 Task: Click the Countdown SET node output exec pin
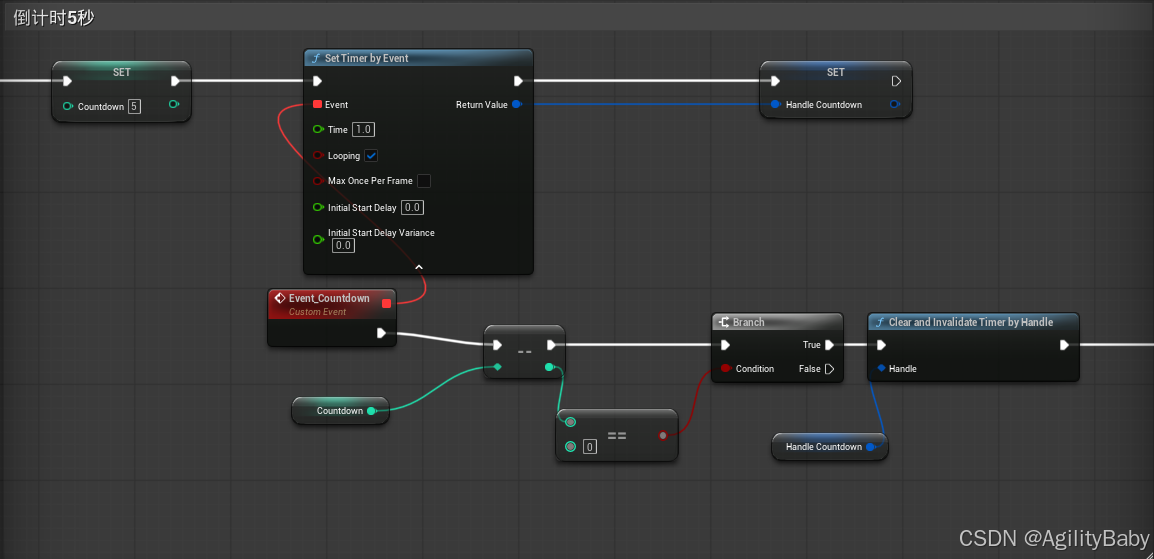pyautogui.click(x=176, y=81)
